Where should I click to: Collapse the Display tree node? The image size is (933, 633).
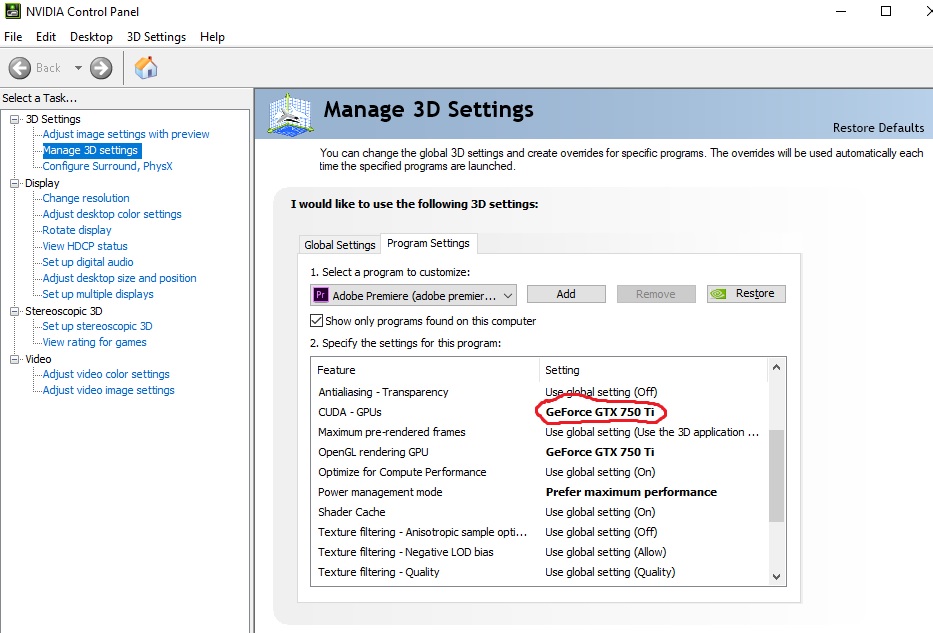pyautogui.click(x=15, y=184)
